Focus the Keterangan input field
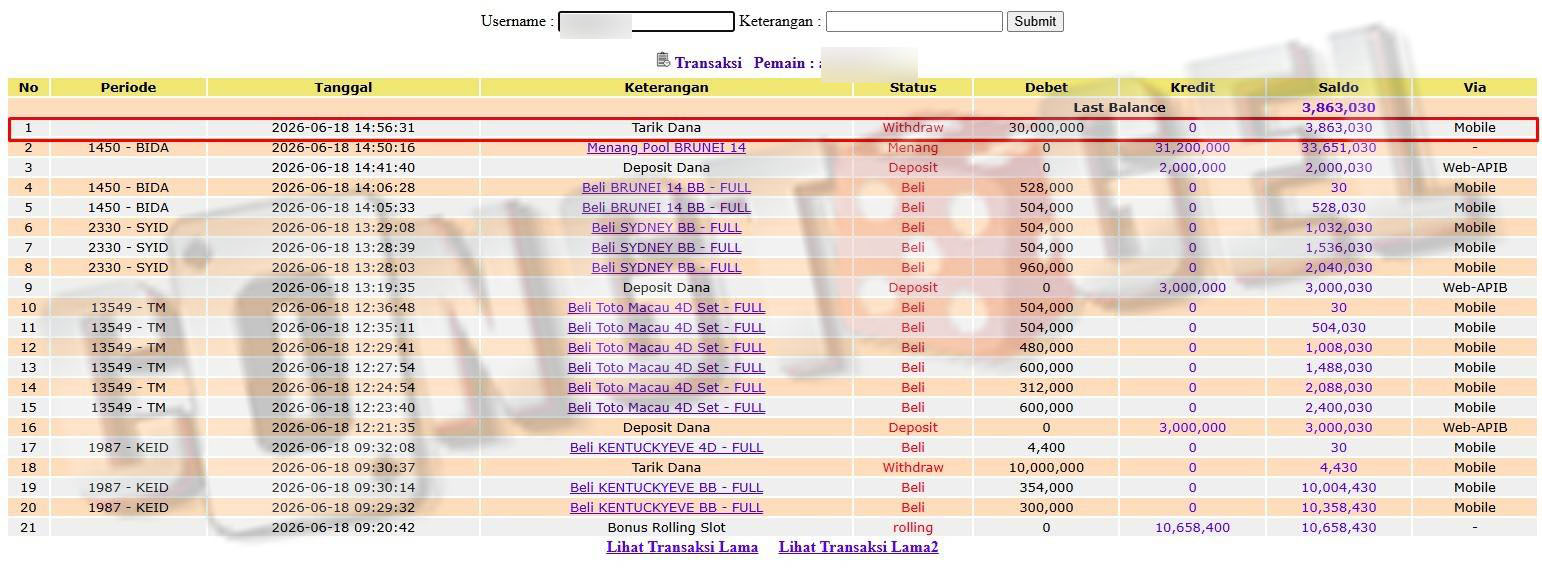Screen dimensions: 1542x568 pos(914,21)
